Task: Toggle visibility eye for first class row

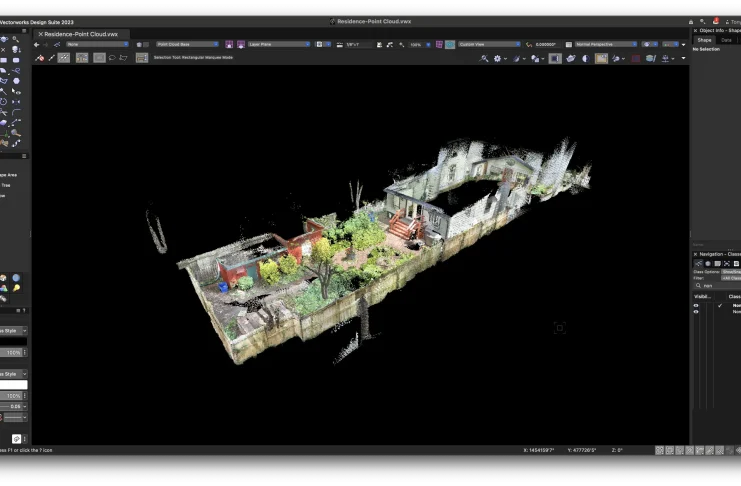Action: tap(696, 305)
